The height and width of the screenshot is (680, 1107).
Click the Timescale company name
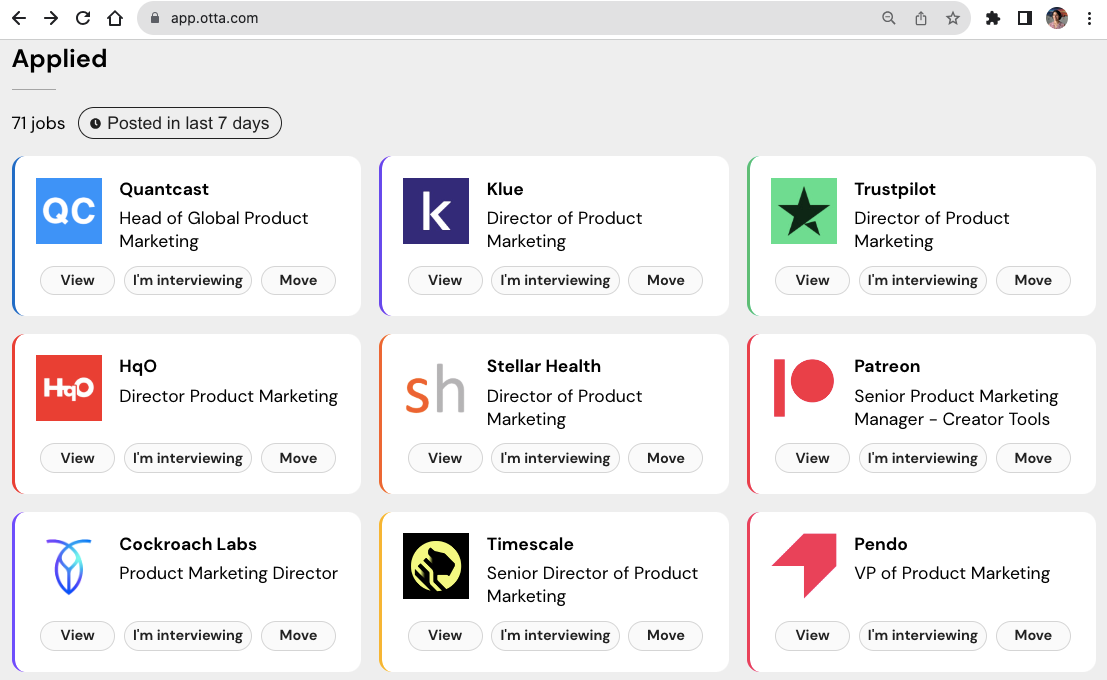[x=530, y=544]
